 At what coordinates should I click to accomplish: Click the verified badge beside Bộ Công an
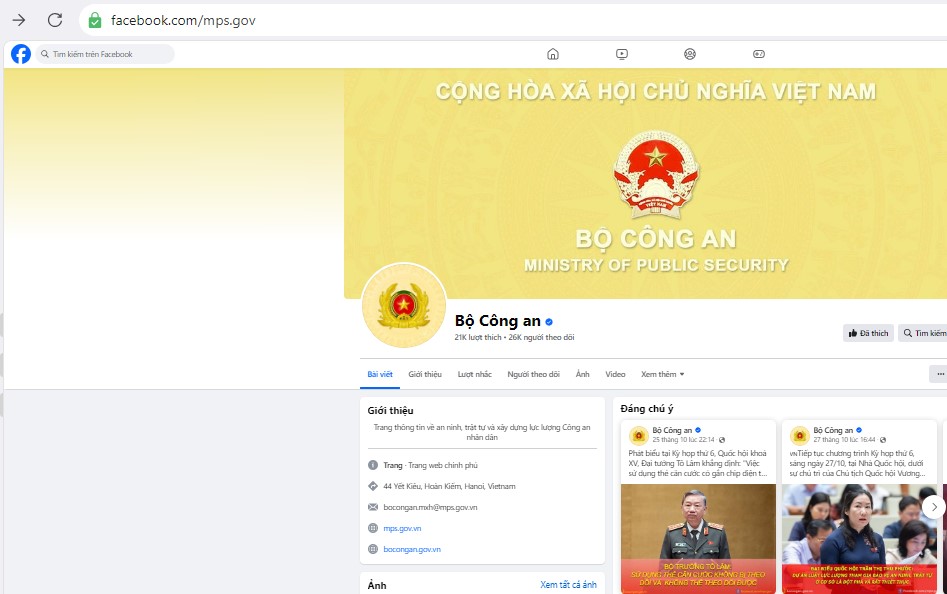click(x=549, y=322)
